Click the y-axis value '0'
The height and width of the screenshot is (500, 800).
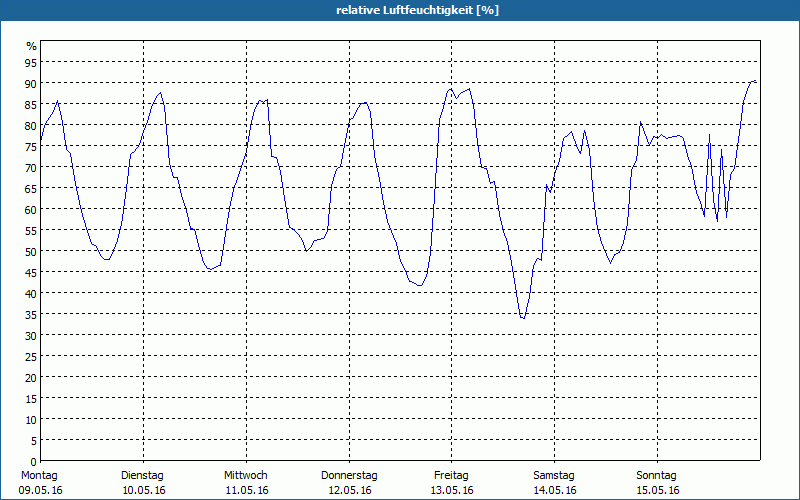click(x=34, y=462)
